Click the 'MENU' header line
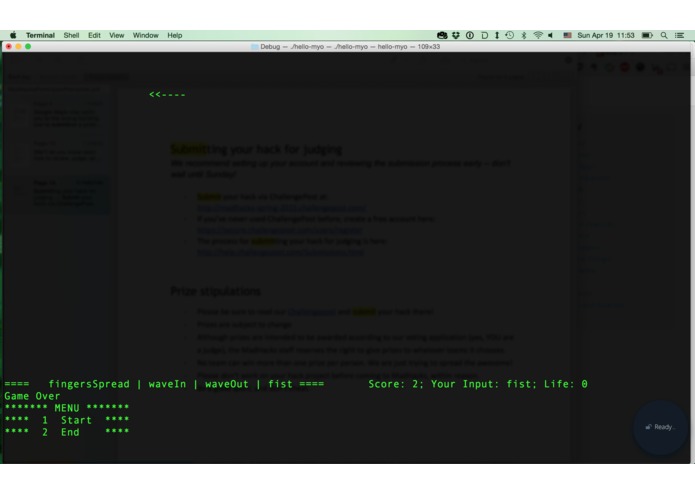This screenshot has height=494, width=695. coord(67,408)
